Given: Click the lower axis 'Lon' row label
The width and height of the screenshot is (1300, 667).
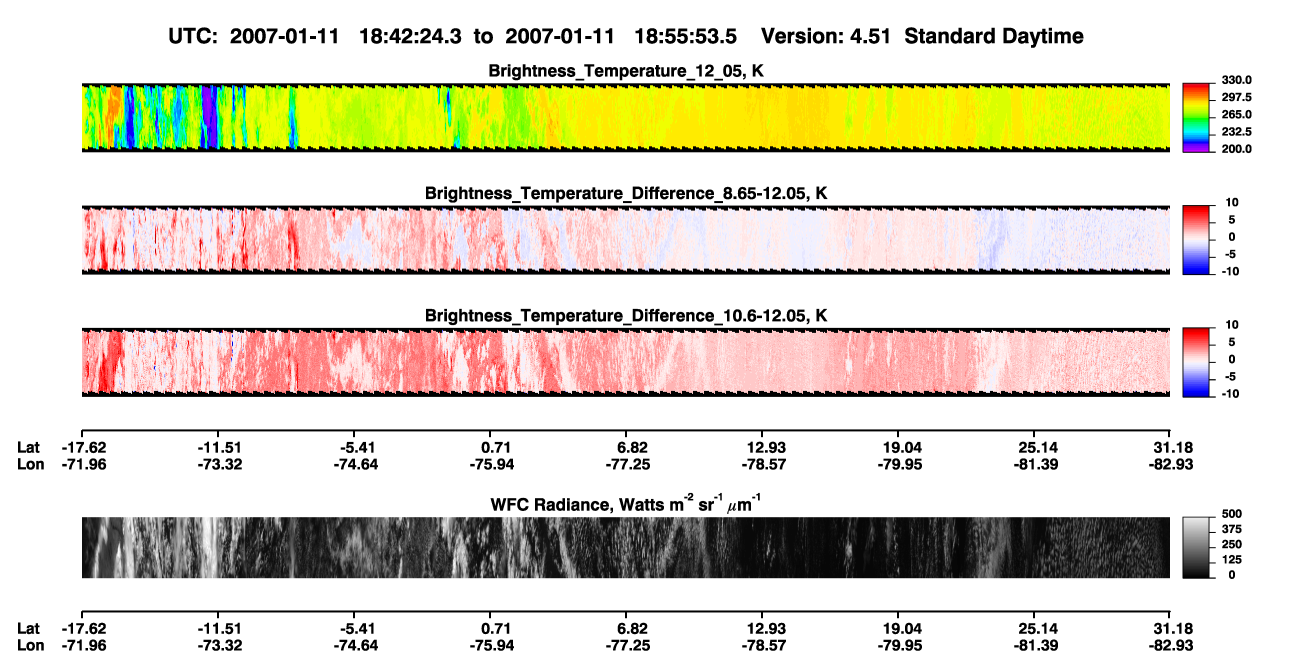Looking at the screenshot, I should click(30, 645).
